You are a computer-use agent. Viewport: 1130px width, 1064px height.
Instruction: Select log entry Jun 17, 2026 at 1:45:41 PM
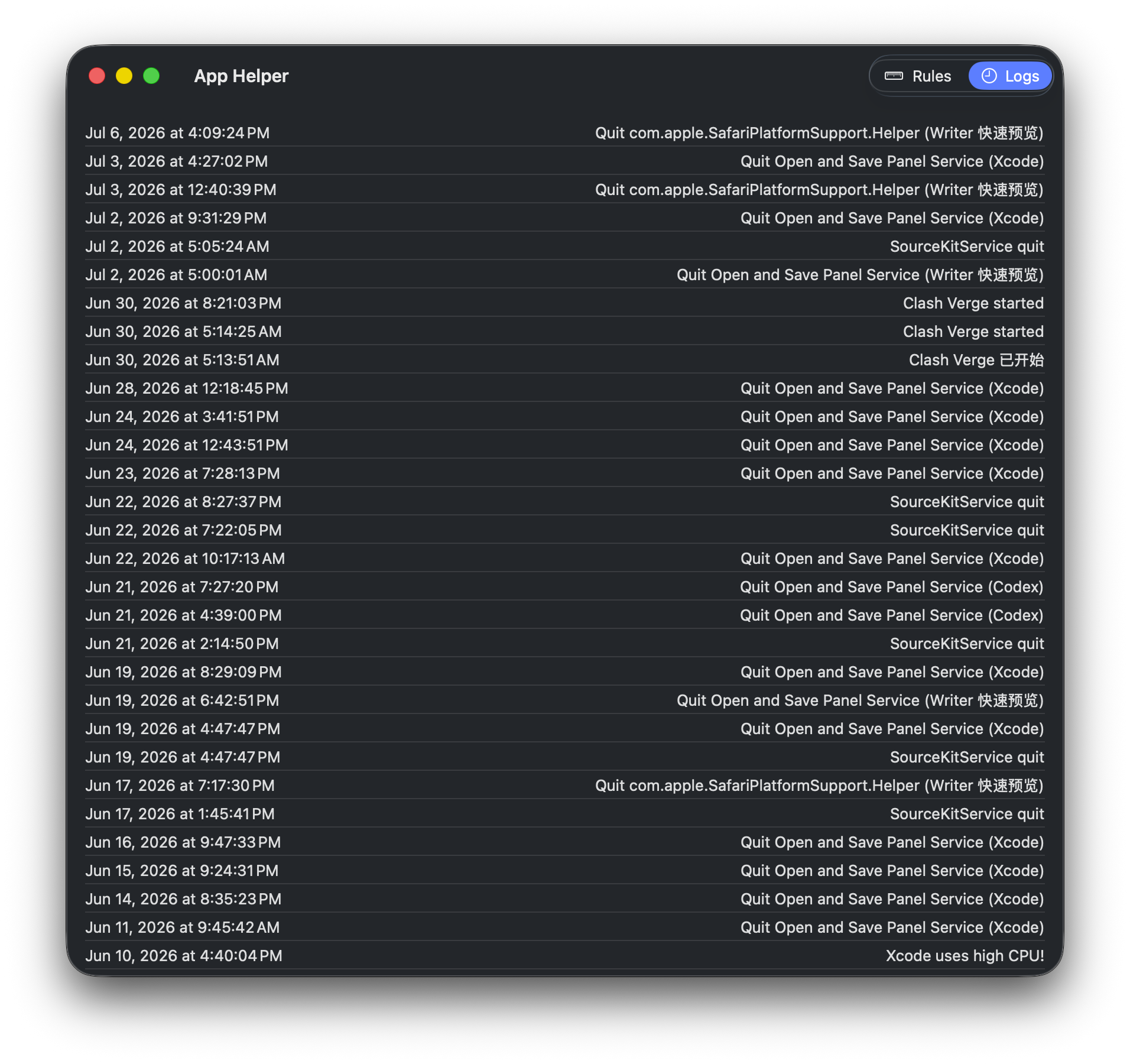(564, 814)
